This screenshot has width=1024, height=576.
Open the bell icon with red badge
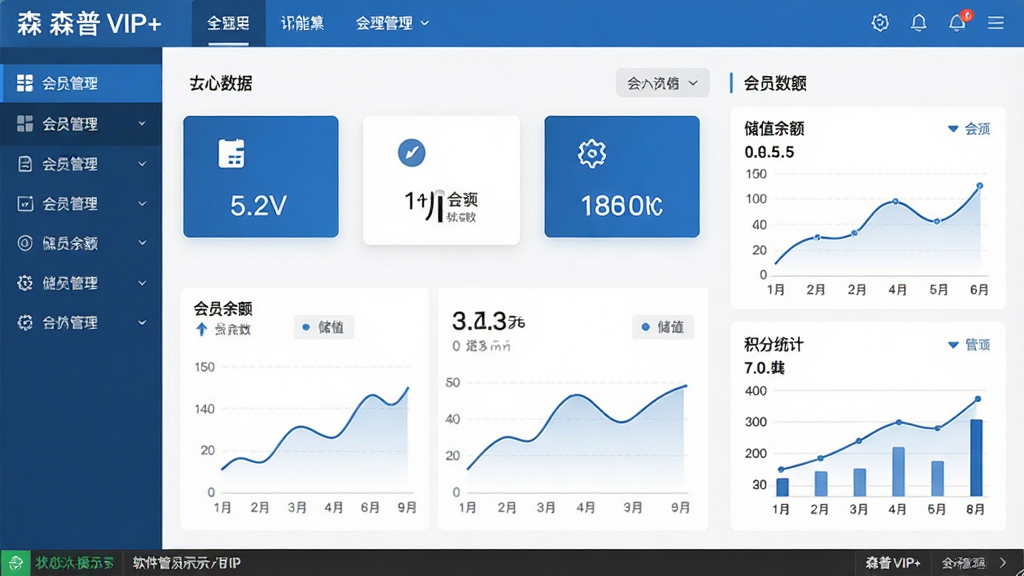point(958,22)
